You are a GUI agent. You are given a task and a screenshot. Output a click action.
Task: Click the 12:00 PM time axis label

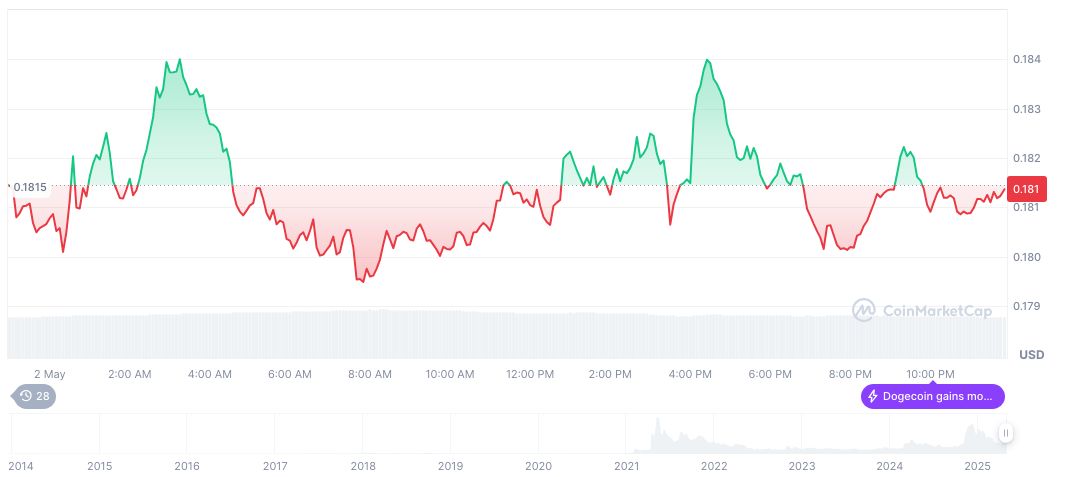530,374
